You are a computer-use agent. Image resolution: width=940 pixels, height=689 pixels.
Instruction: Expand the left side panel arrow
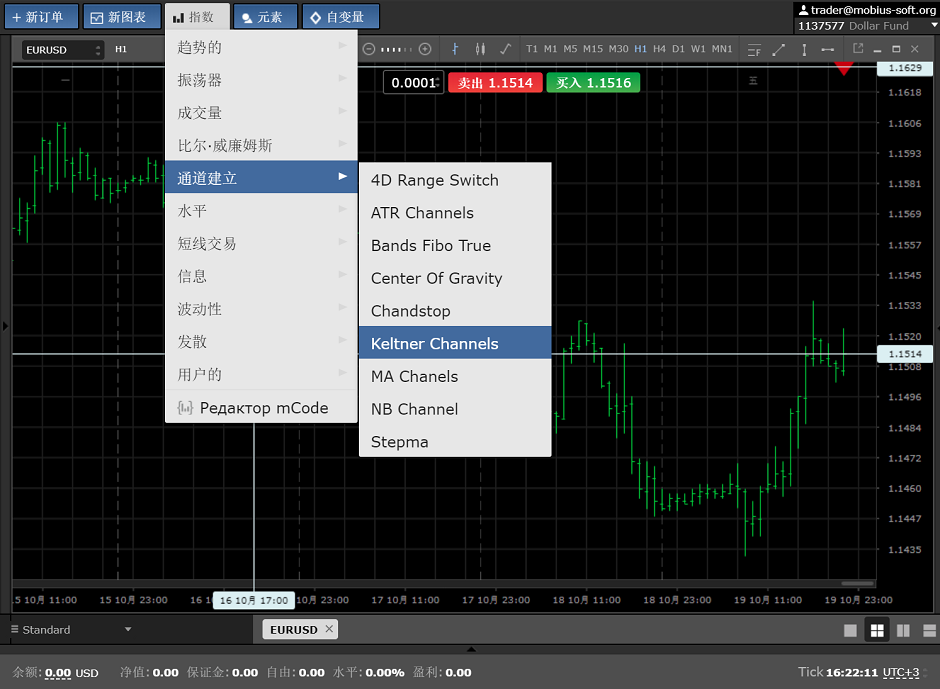point(5,326)
